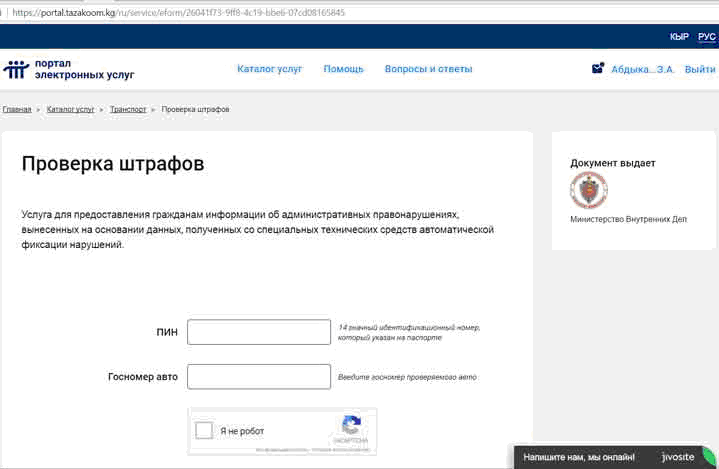Screen dimensions: 719x469
Task: Open 'Напишите нам, мы онлайн!' chat widget
Action: (x=579, y=457)
